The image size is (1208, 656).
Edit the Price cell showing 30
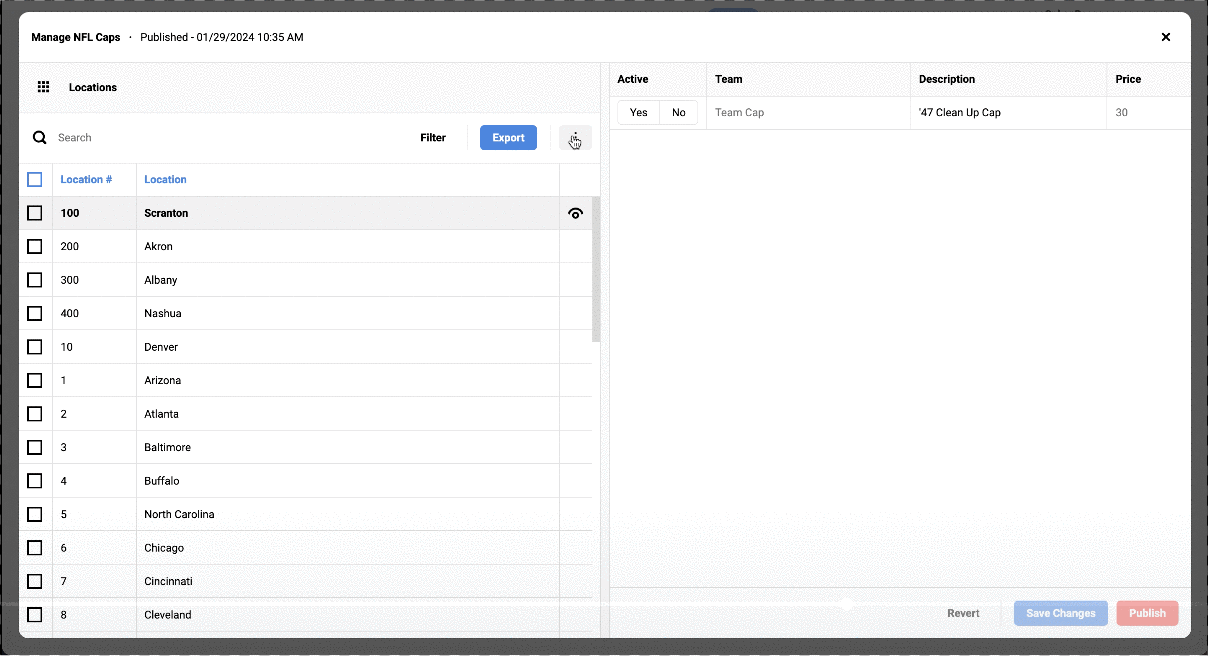1148,113
